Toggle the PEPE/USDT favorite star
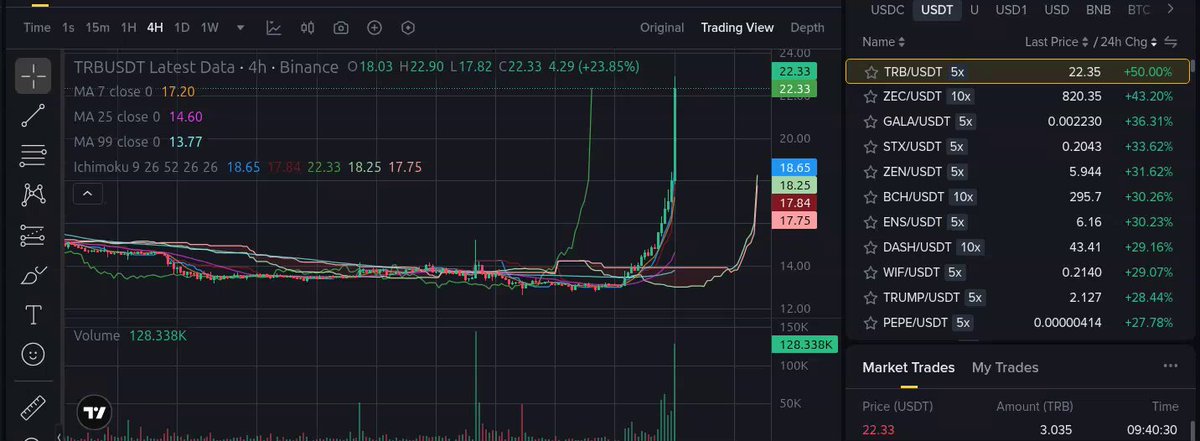The width and height of the screenshot is (1200, 441). pyautogui.click(x=870, y=323)
